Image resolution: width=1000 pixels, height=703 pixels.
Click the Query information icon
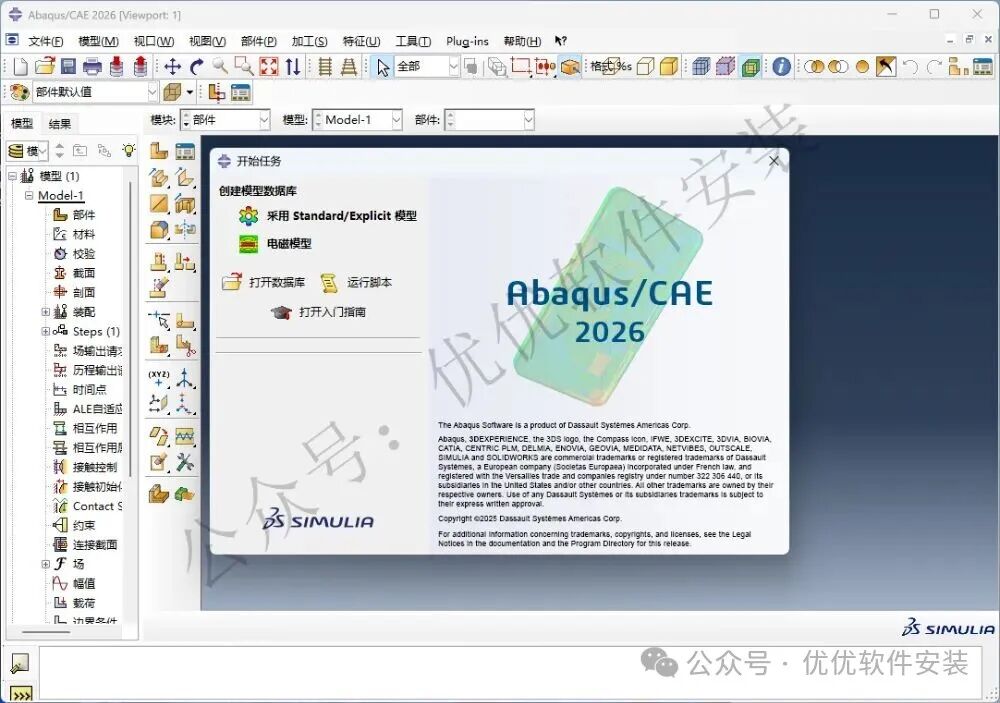click(x=781, y=66)
